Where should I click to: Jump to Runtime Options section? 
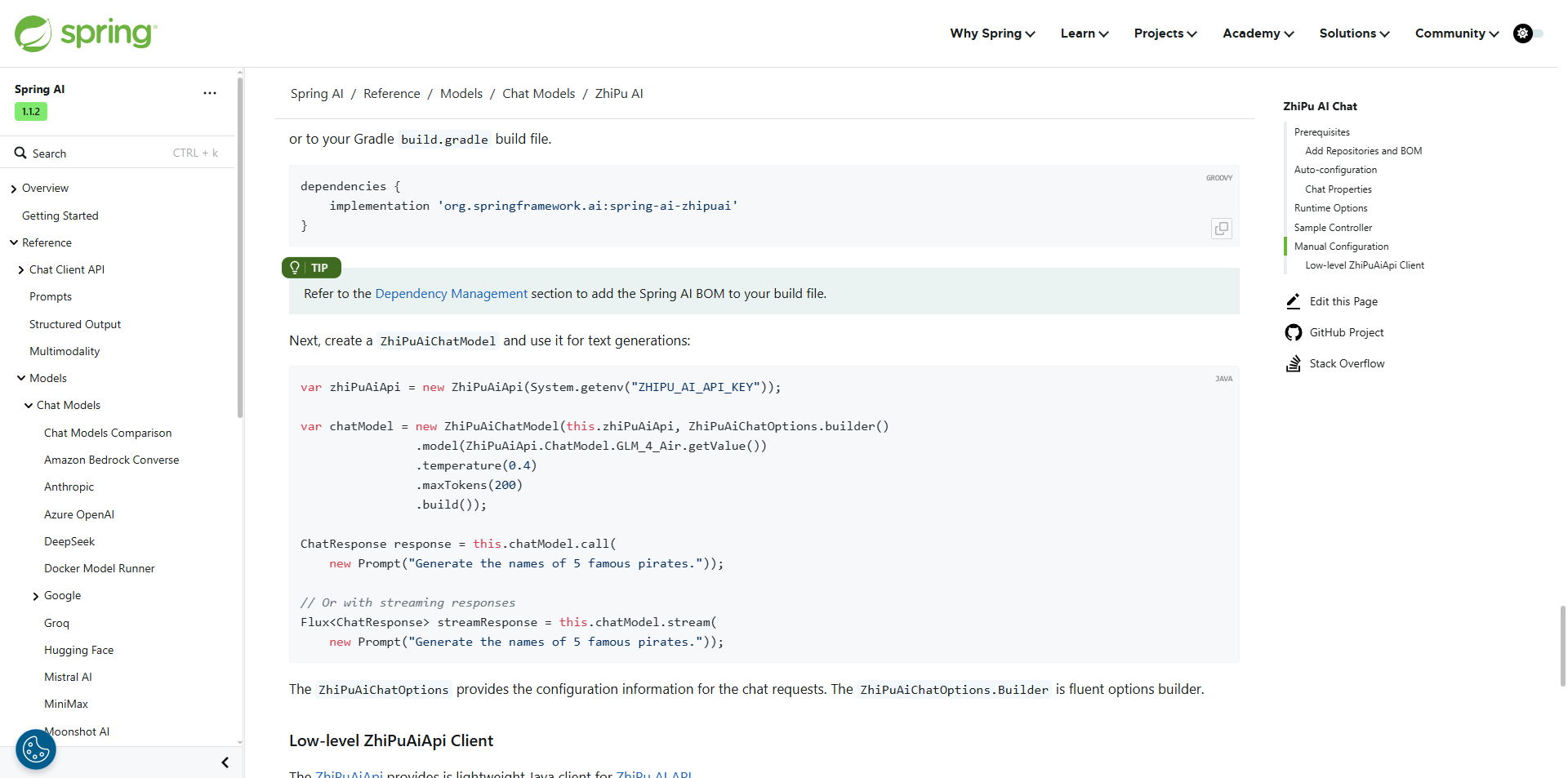[x=1331, y=208]
